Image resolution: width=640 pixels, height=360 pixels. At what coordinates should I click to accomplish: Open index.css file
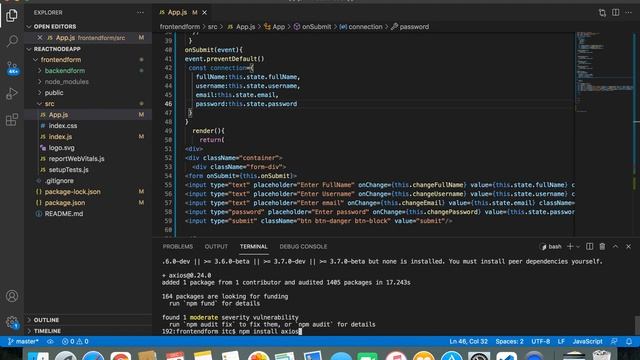[88, 126]
